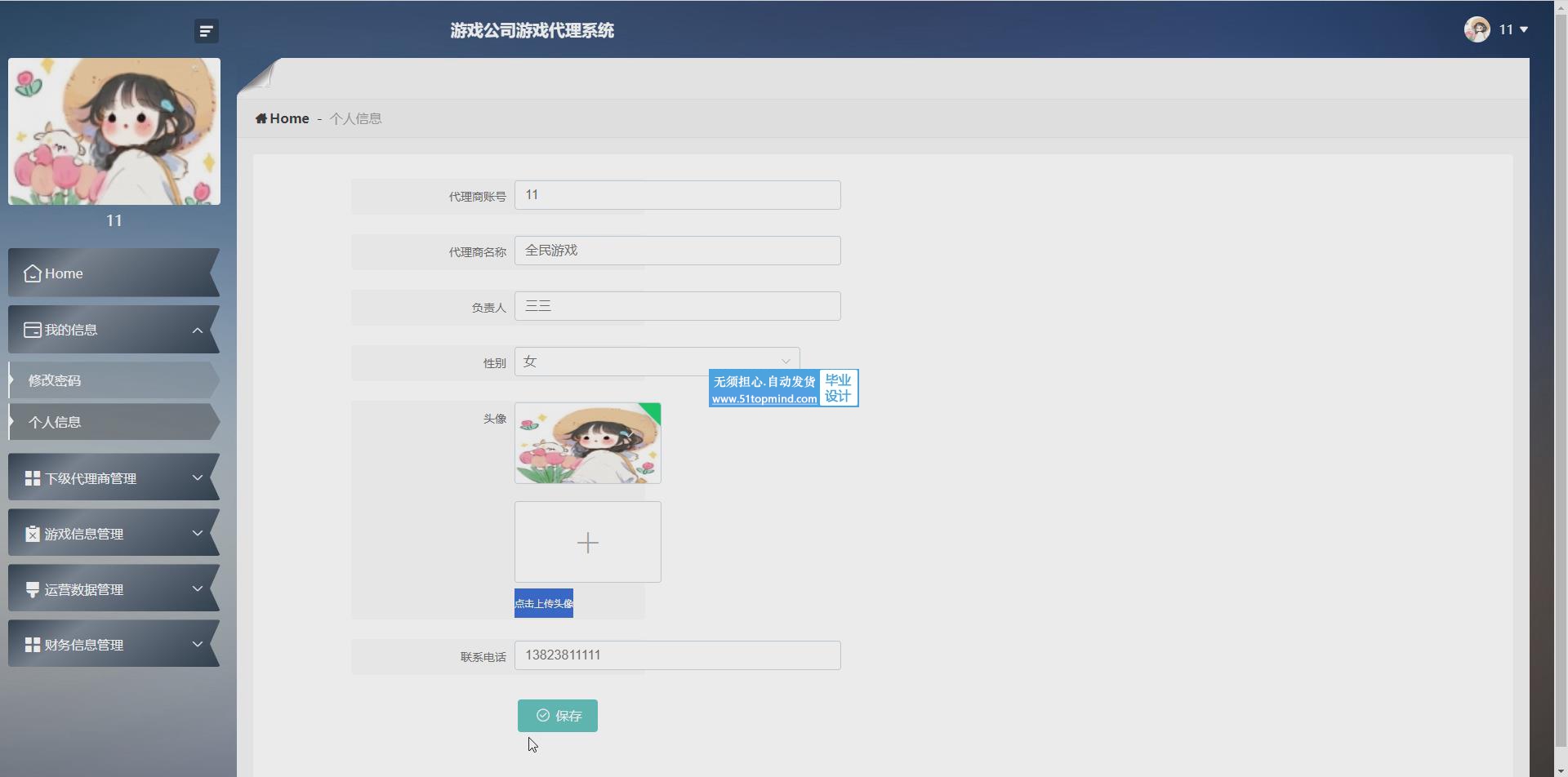1568x777 pixels.
Task: Open the user account dropdown arrow
Action: (1523, 29)
